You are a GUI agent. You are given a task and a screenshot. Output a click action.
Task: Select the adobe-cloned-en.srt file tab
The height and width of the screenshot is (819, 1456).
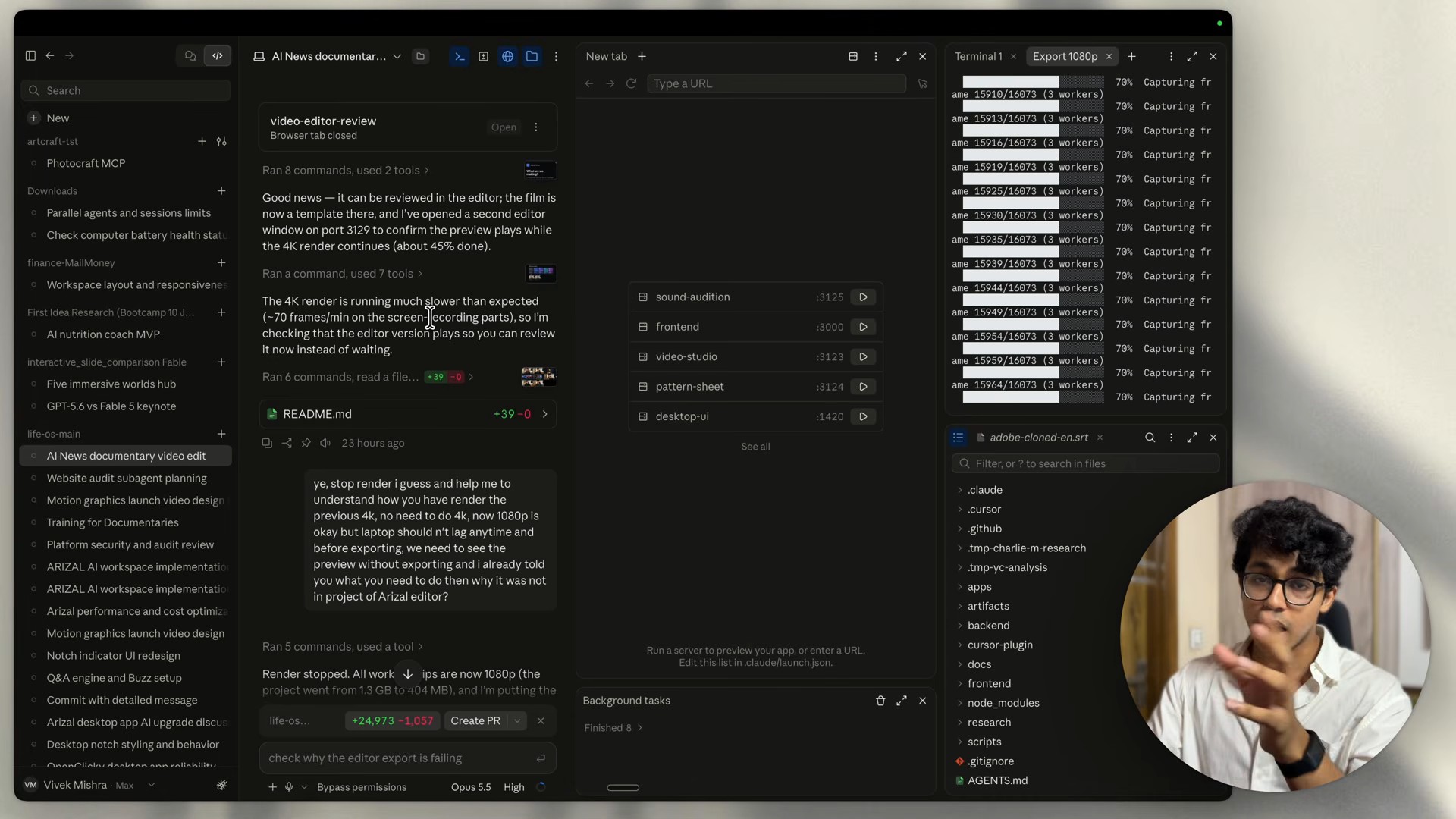pyautogui.click(x=1038, y=438)
